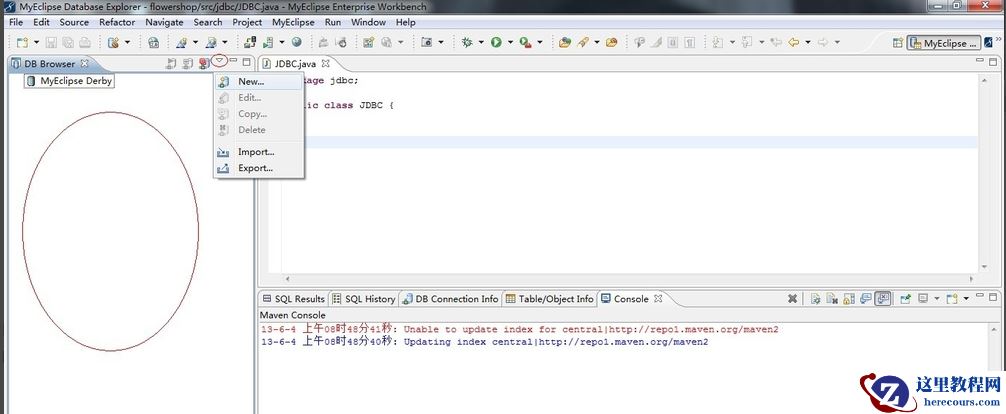Open the Refactor menu
This screenshot has width=1006, height=414.
click(117, 22)
